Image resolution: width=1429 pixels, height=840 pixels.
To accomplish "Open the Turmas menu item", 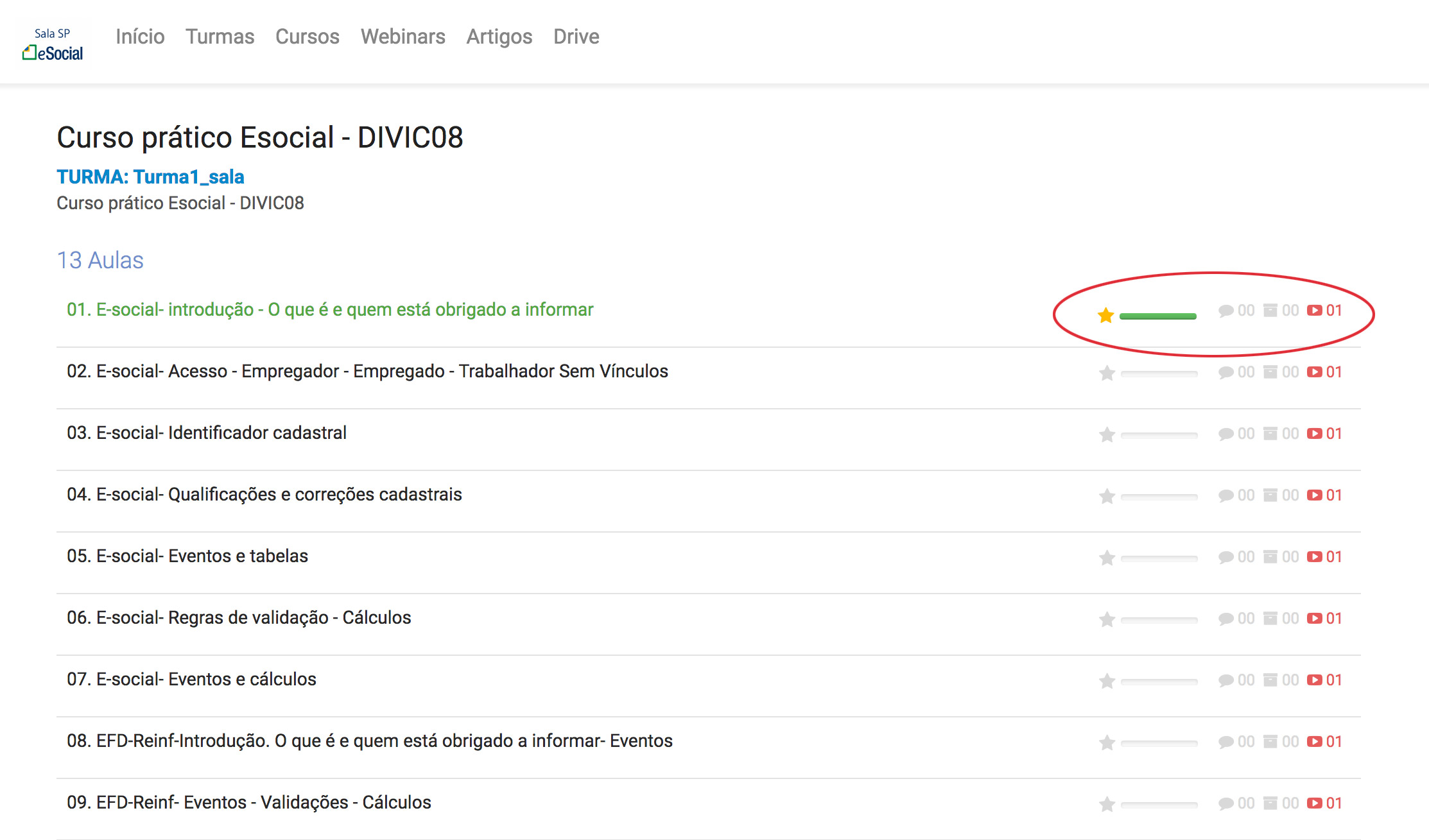I will (220, 37).
